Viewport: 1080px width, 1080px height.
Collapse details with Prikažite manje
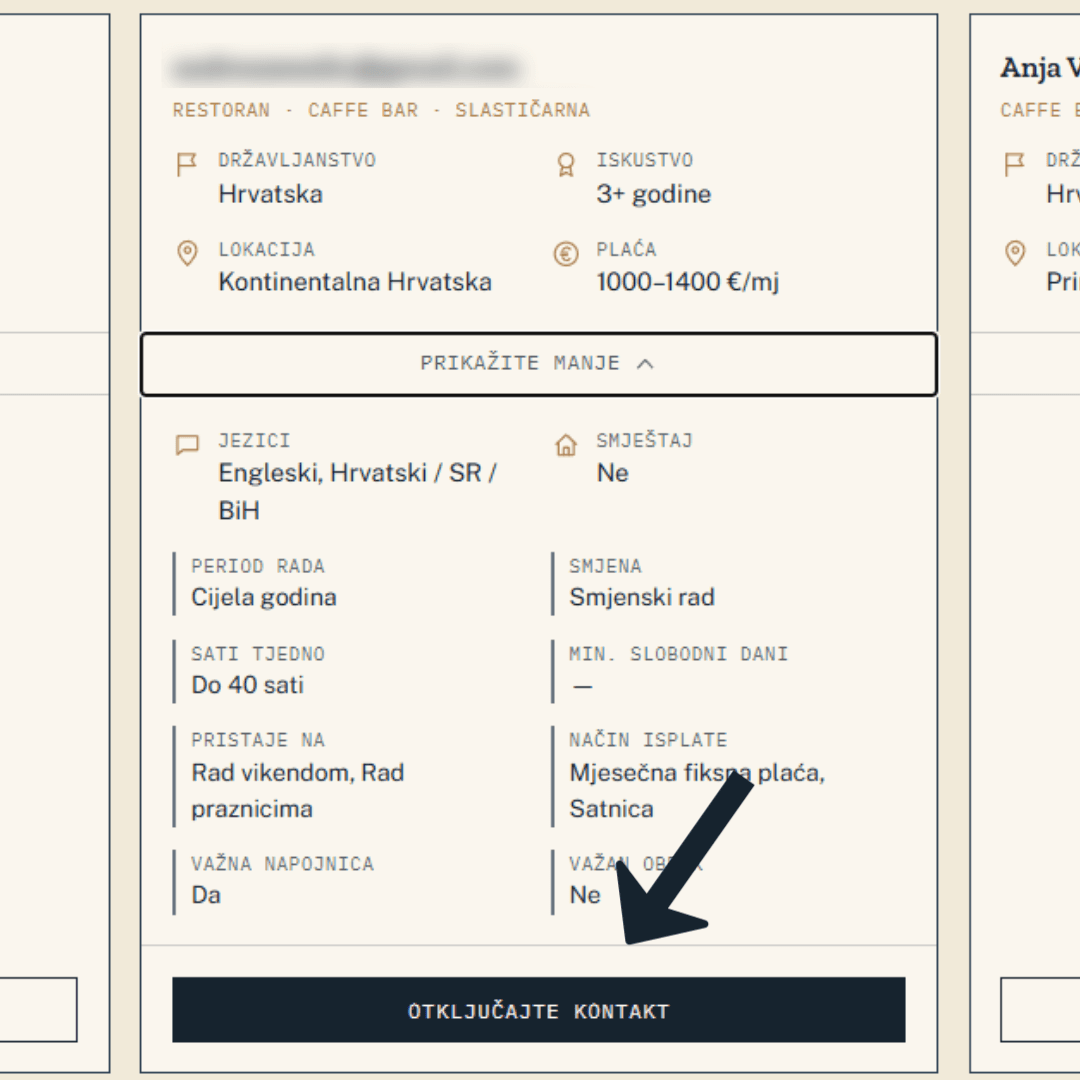(539, 364)
